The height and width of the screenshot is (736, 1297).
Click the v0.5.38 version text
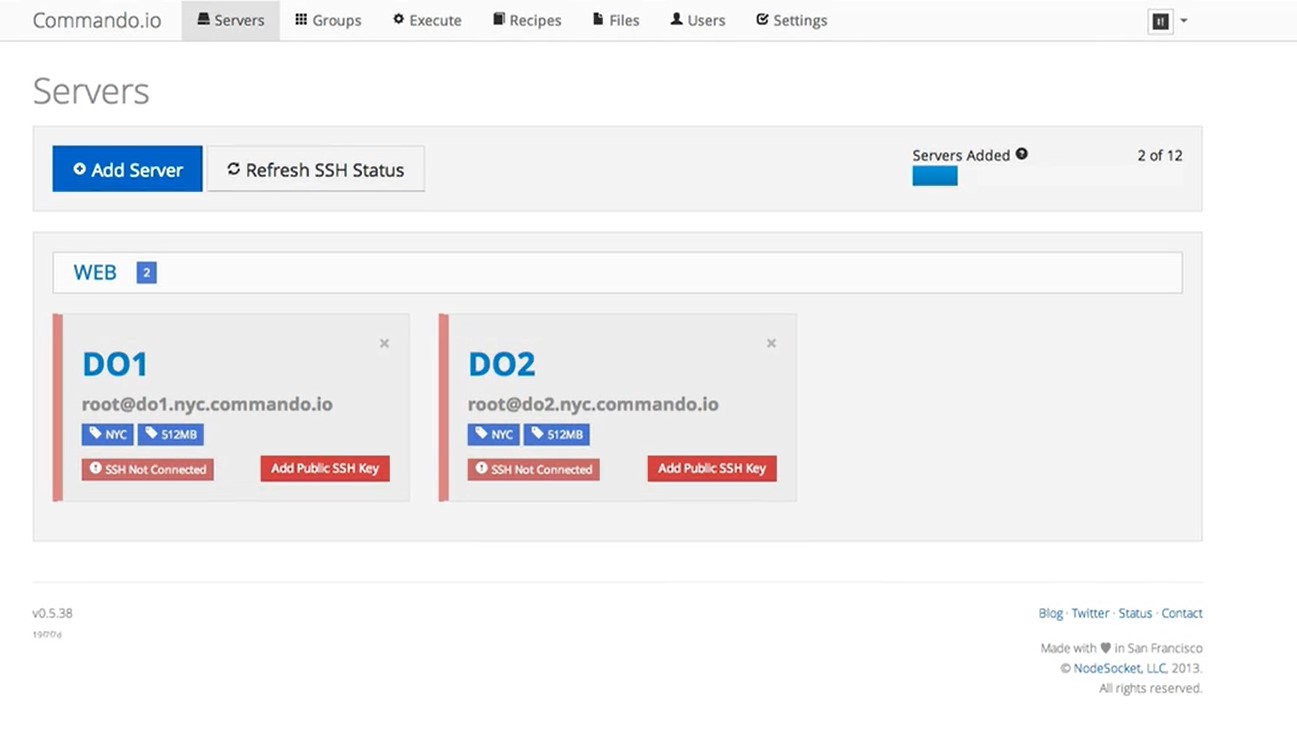point(53,613)
